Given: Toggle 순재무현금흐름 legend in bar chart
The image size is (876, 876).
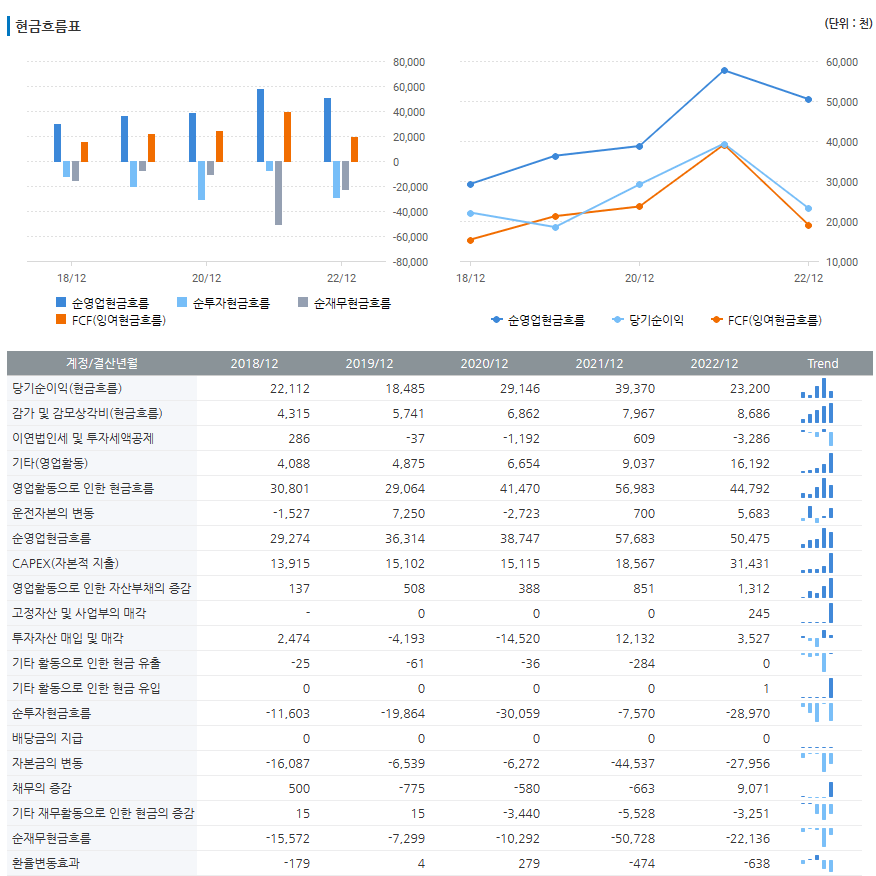Looking at the screenshot, I should (x=345, y=303).
